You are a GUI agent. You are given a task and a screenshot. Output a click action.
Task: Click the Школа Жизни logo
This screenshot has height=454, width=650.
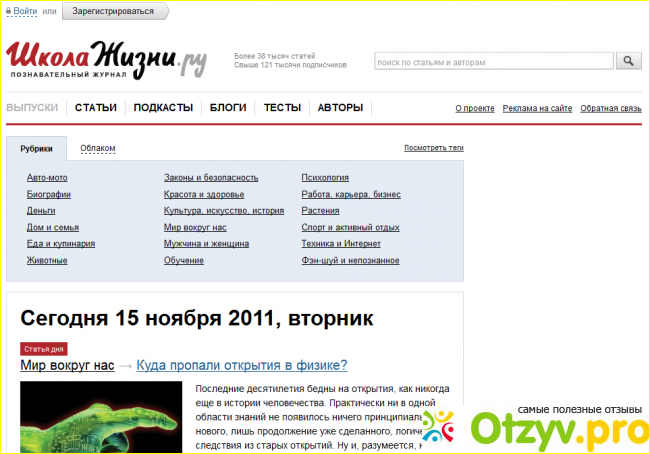coord(106,60)
